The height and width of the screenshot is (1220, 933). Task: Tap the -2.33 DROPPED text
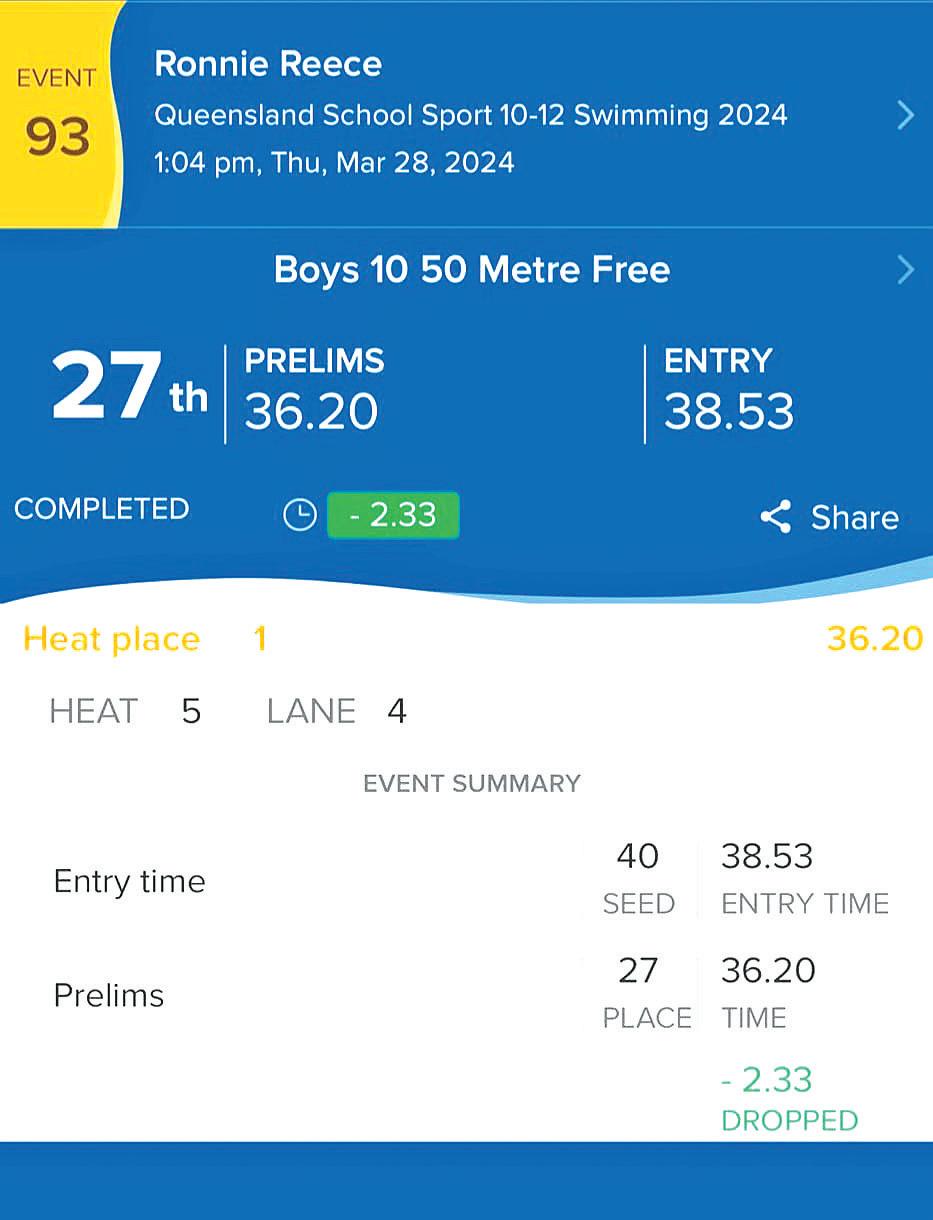coord(787,1097)
